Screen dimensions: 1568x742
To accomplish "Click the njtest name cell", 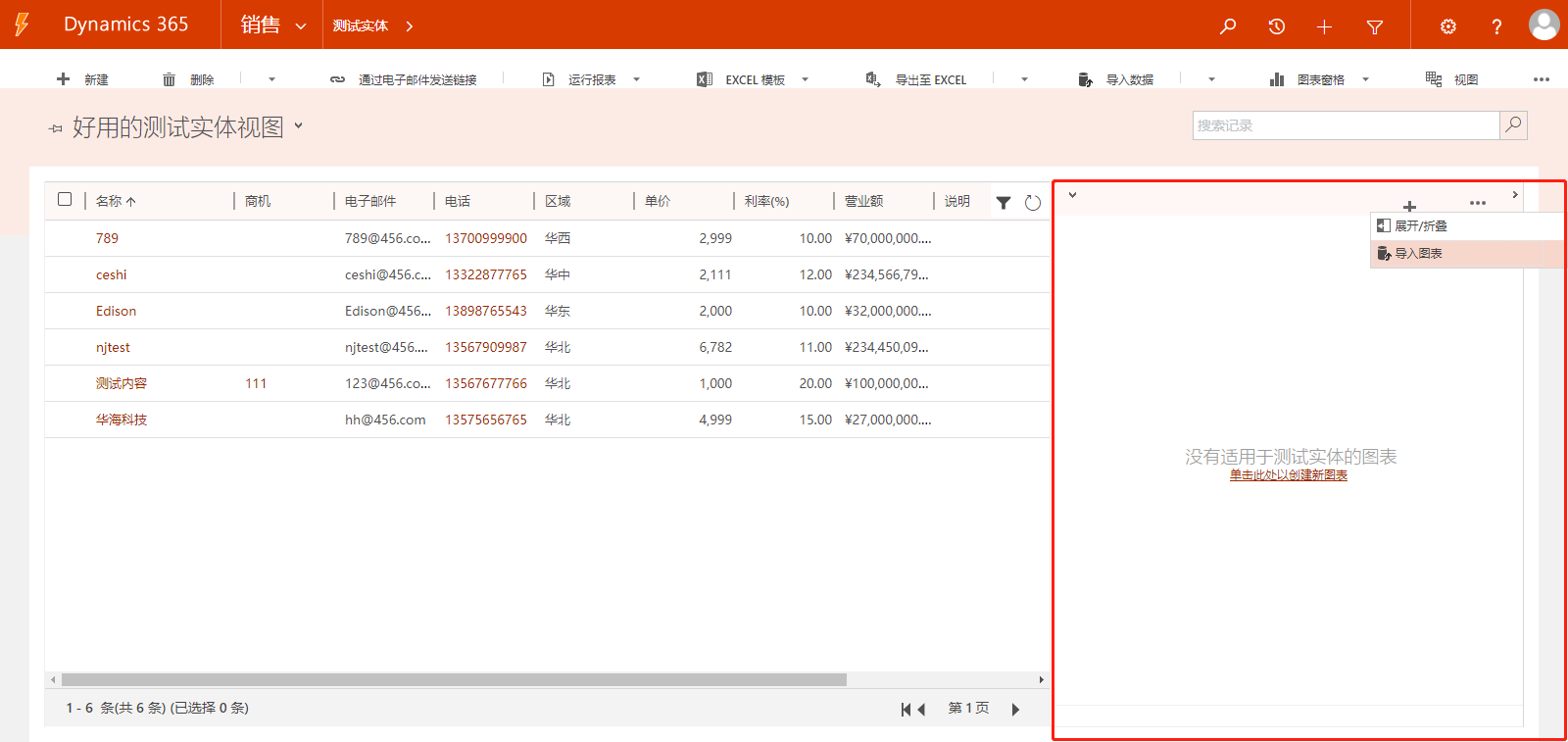I will click(113, 347).
